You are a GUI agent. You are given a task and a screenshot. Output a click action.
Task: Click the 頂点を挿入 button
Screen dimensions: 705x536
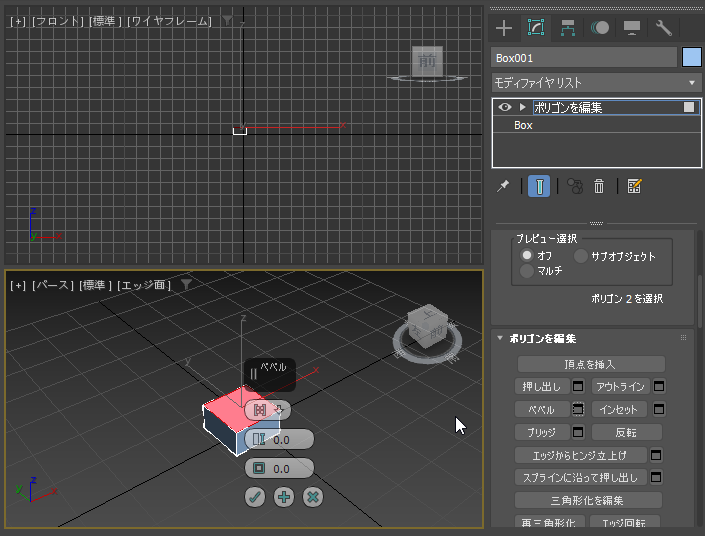[591, 364]
